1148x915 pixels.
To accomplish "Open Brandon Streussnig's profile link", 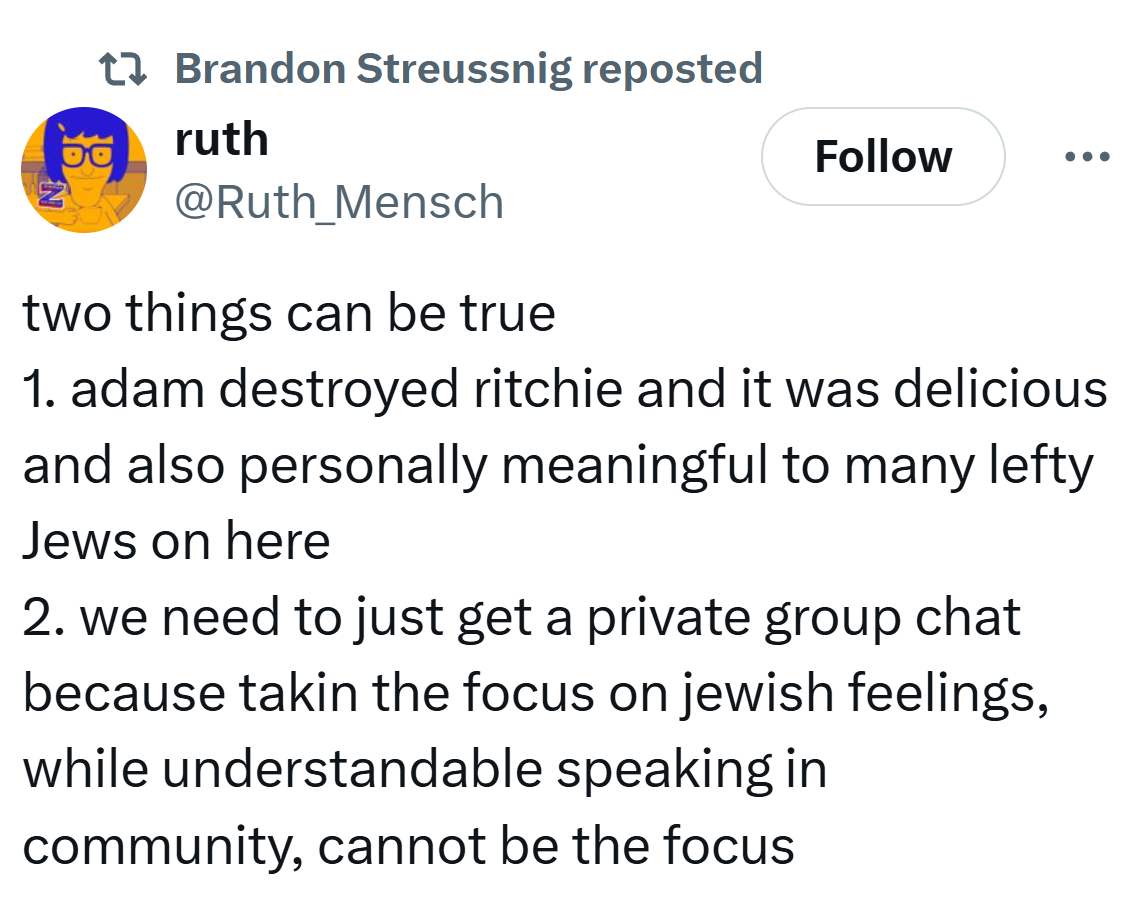I will click(372, 69).
